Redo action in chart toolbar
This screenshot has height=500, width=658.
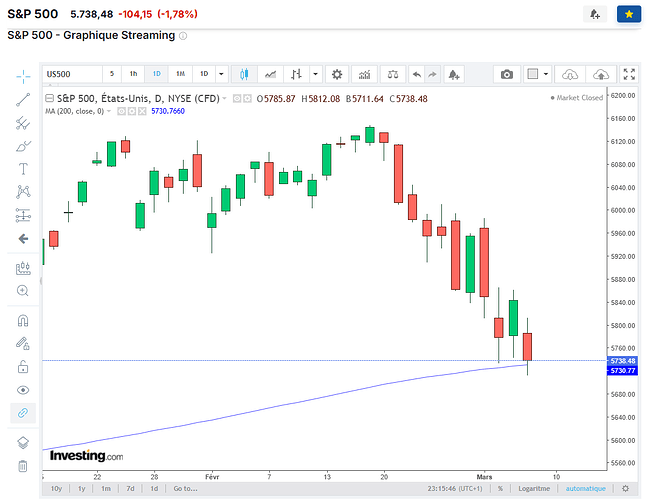[x=432, y=74]
